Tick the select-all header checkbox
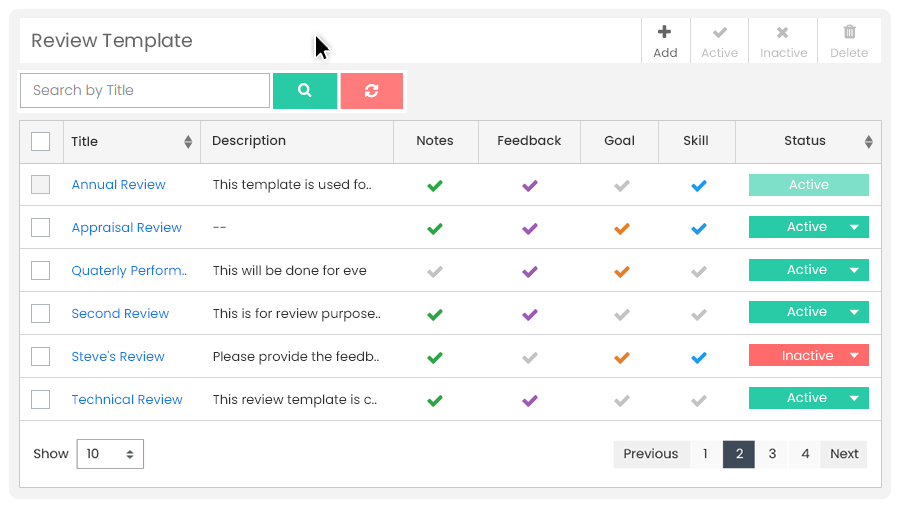Image resolution: width=900 pixels, height=508 pixels. tap(40, 141)
